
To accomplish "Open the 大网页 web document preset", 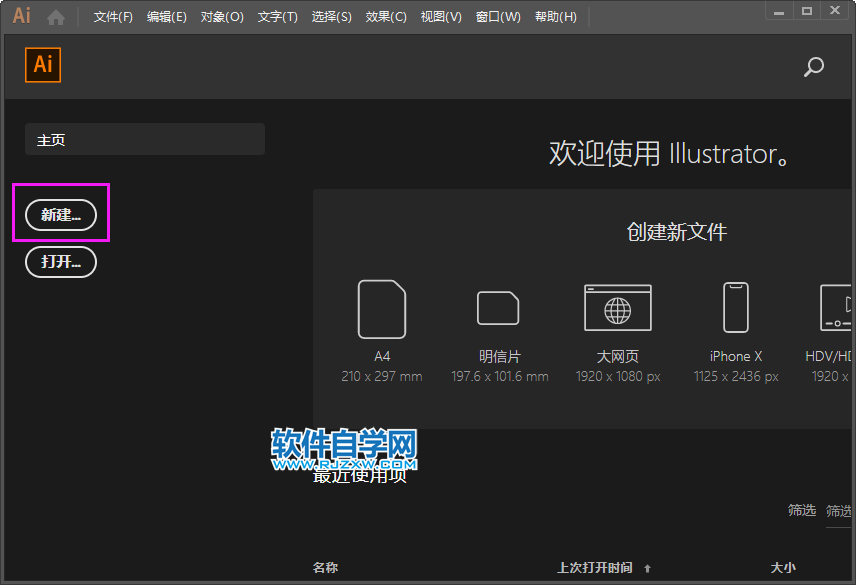I will point(617,307).
